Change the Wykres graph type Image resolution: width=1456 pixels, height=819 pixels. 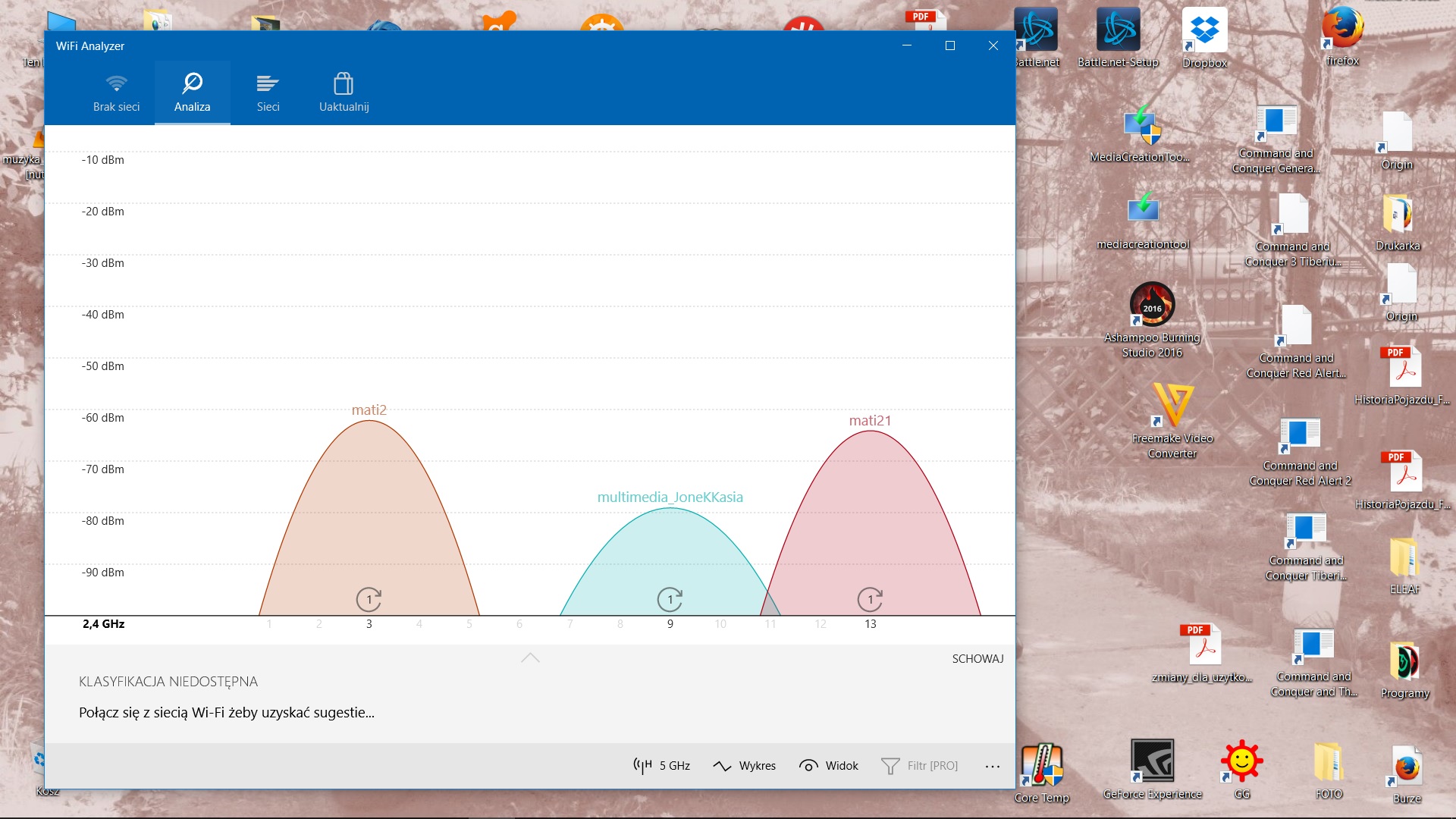pos(745,766)
